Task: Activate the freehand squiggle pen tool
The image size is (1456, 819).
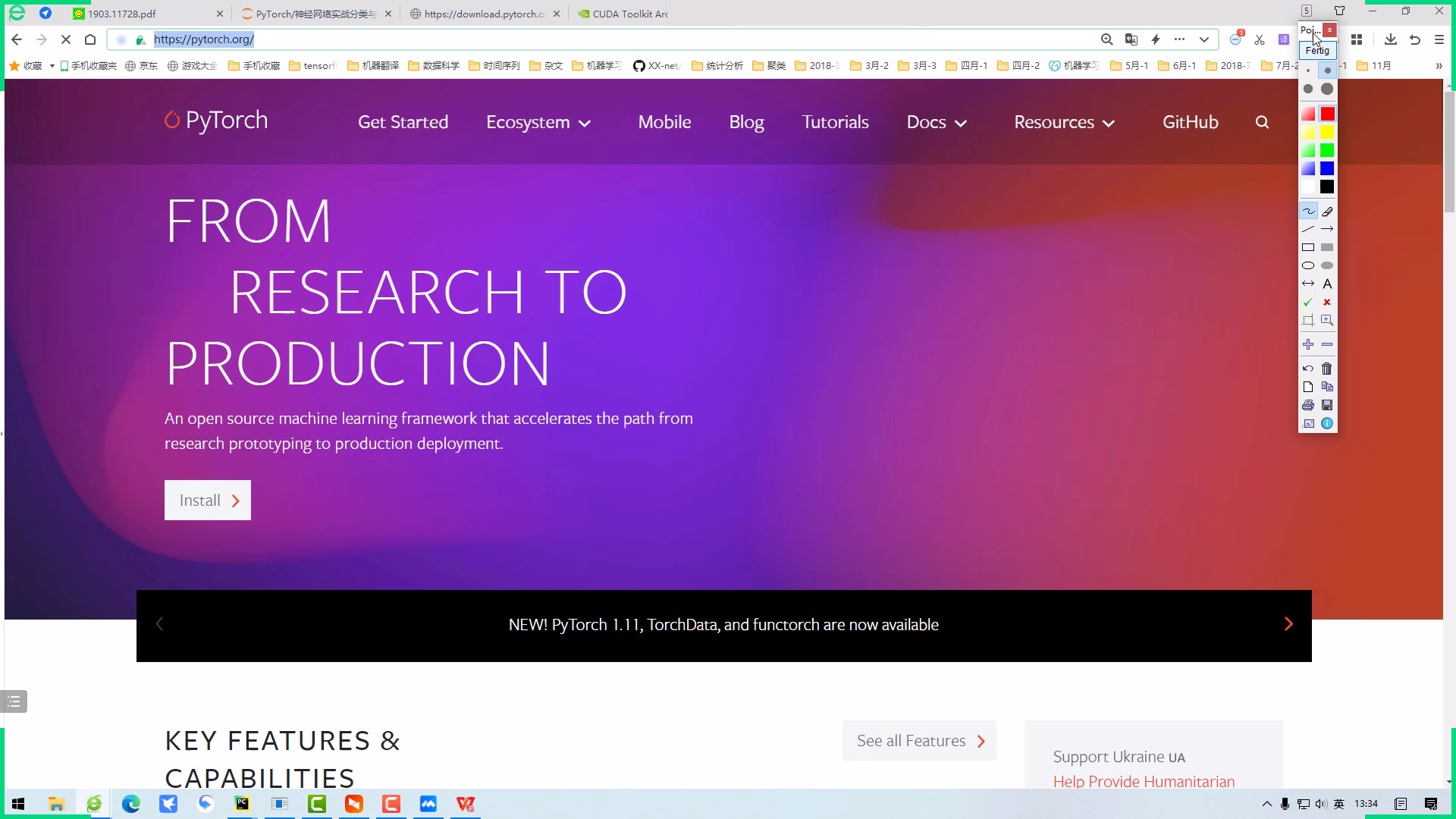Action: click(1308, 212)
